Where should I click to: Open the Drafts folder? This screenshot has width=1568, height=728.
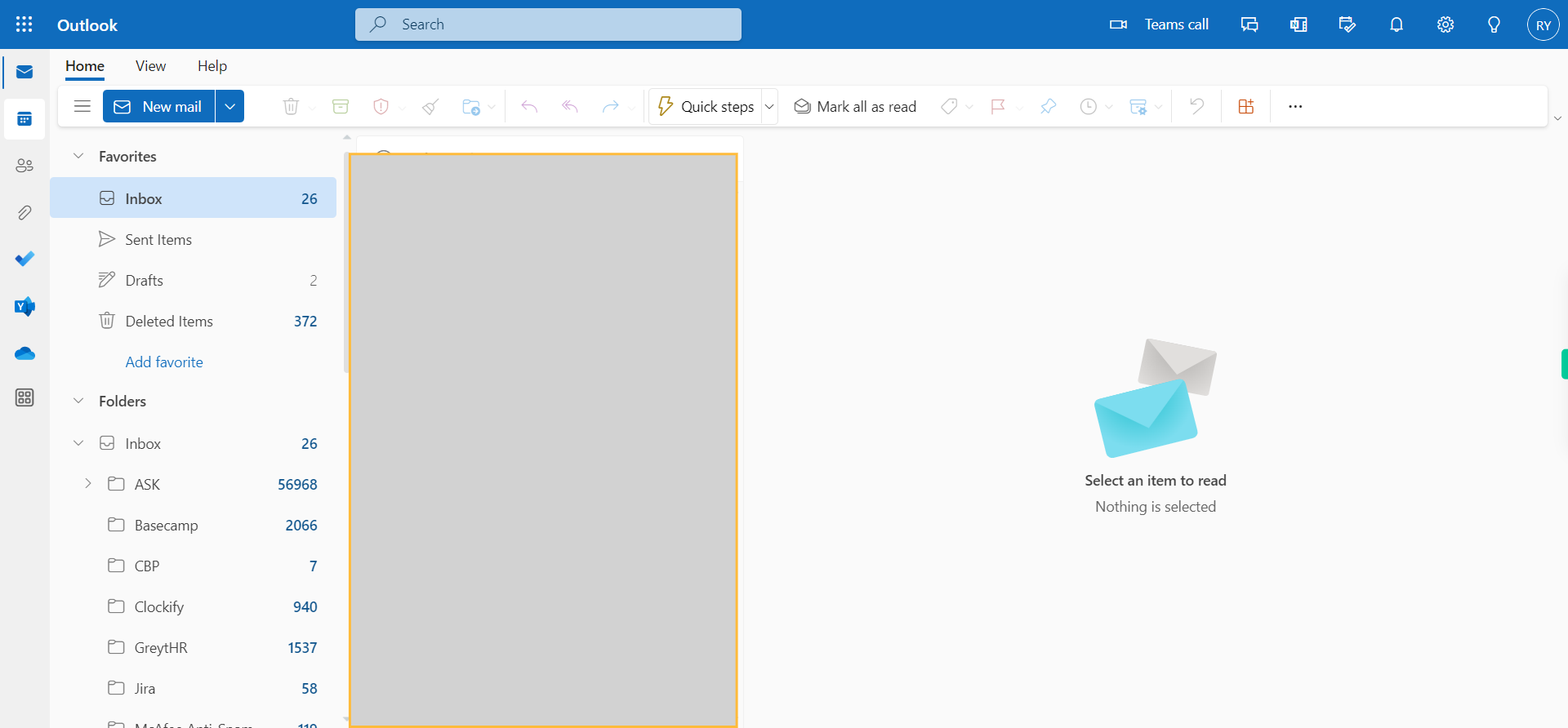194,280
